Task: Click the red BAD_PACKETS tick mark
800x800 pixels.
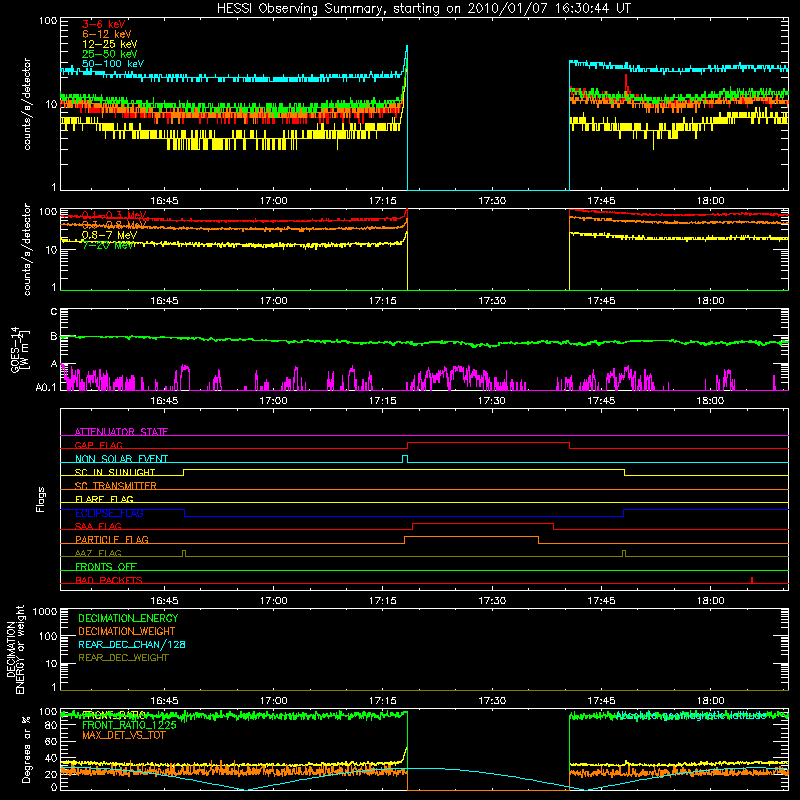Action: pos(752,580)
